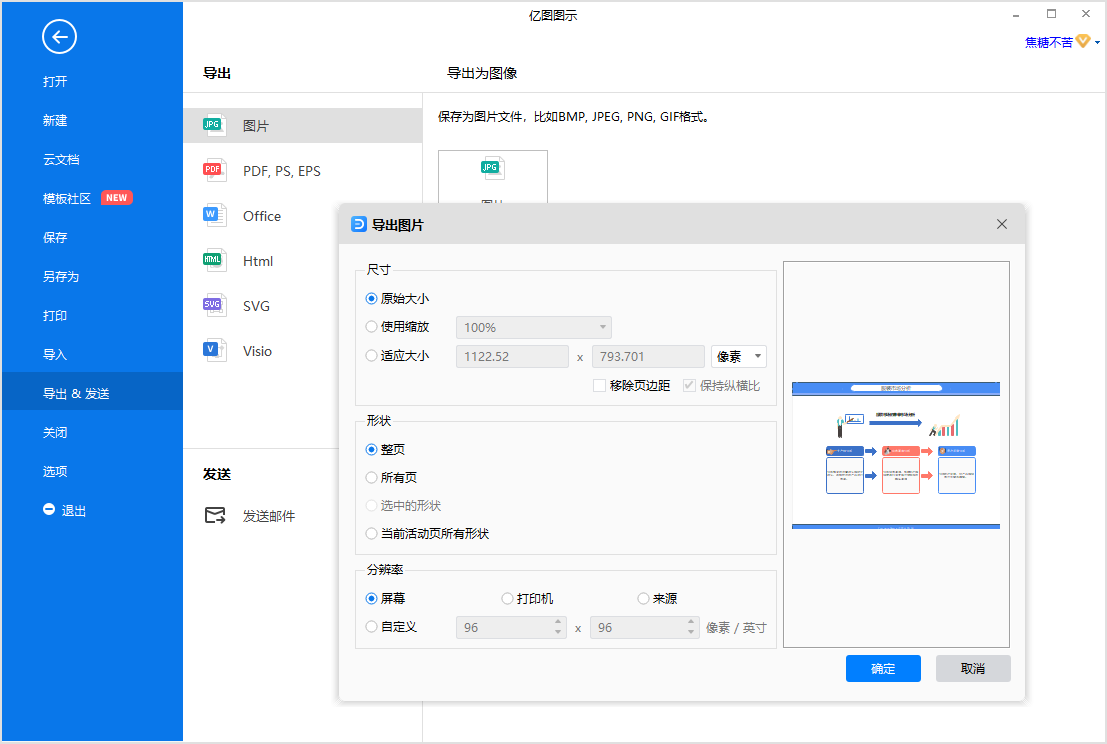Click the 发送邮件 option label
The width and height of the screenshot is (1107, 744).
269,516
